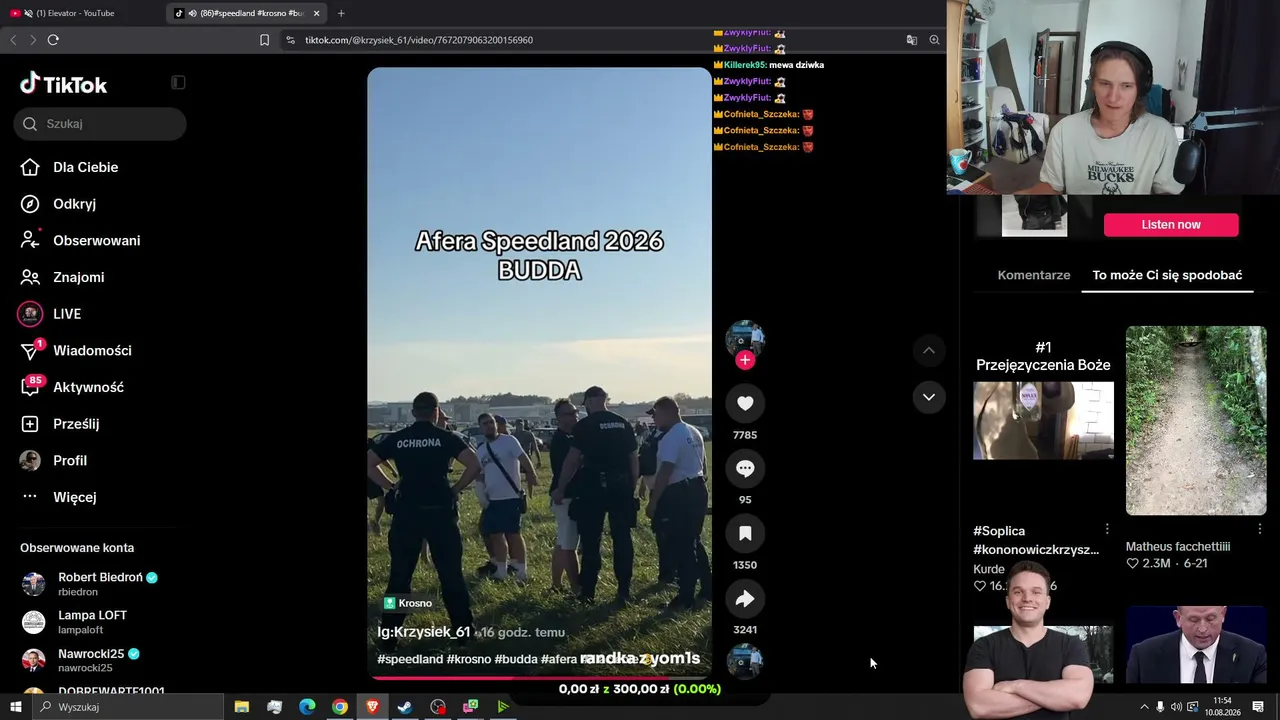Open Steam from taskbar

pyautogui.click(x=405, y=707)
